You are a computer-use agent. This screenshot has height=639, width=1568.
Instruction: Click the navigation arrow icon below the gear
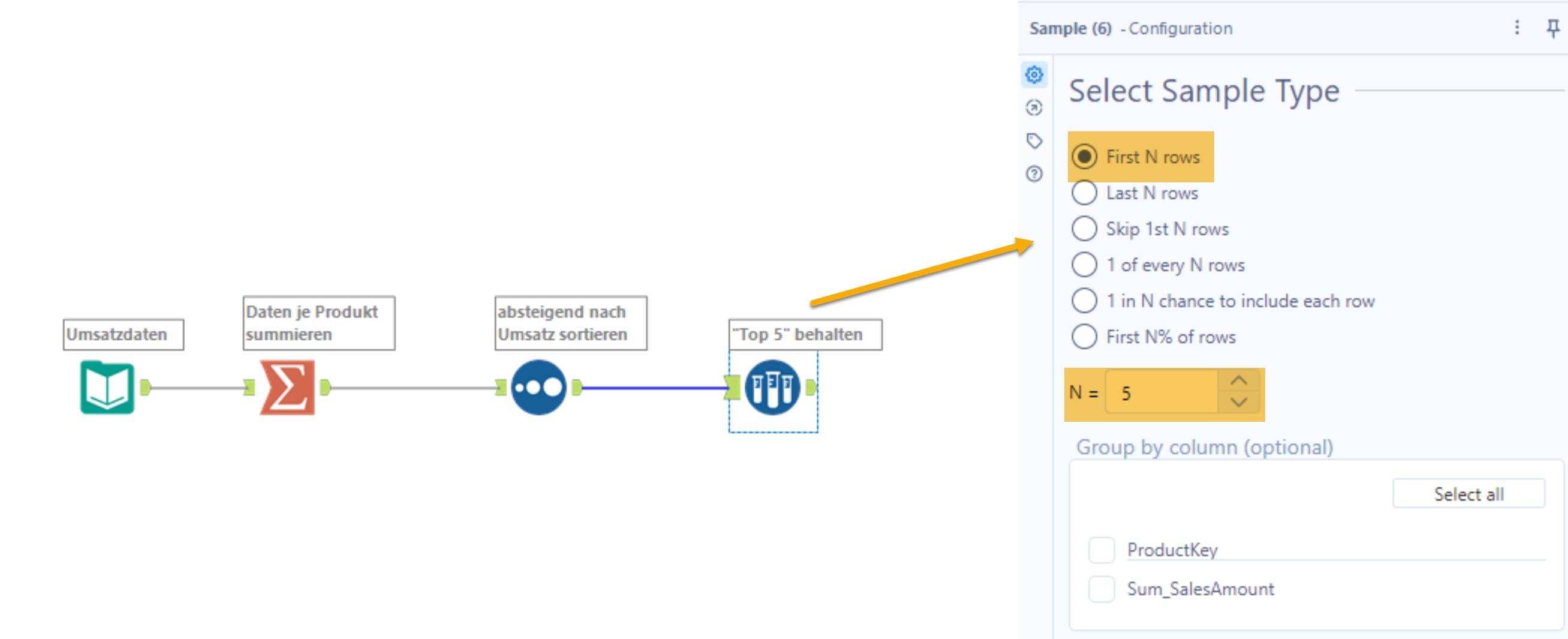tap(1034, 107)
